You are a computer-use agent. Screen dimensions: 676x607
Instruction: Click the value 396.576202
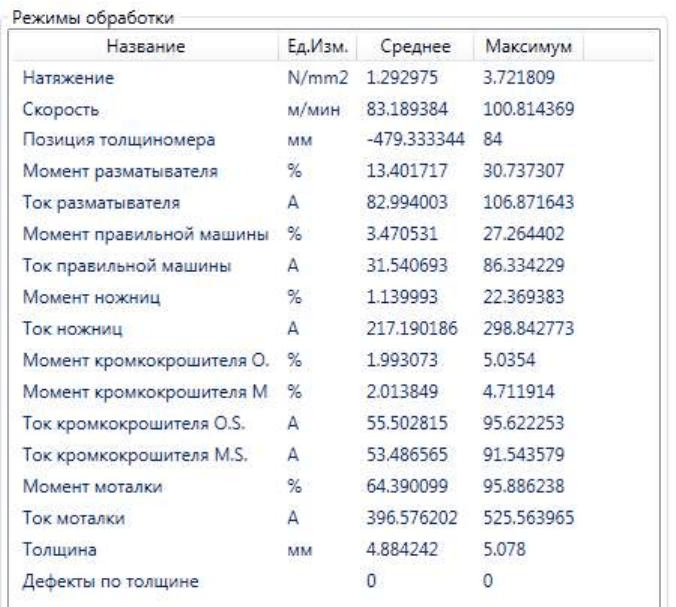point(412,517)
